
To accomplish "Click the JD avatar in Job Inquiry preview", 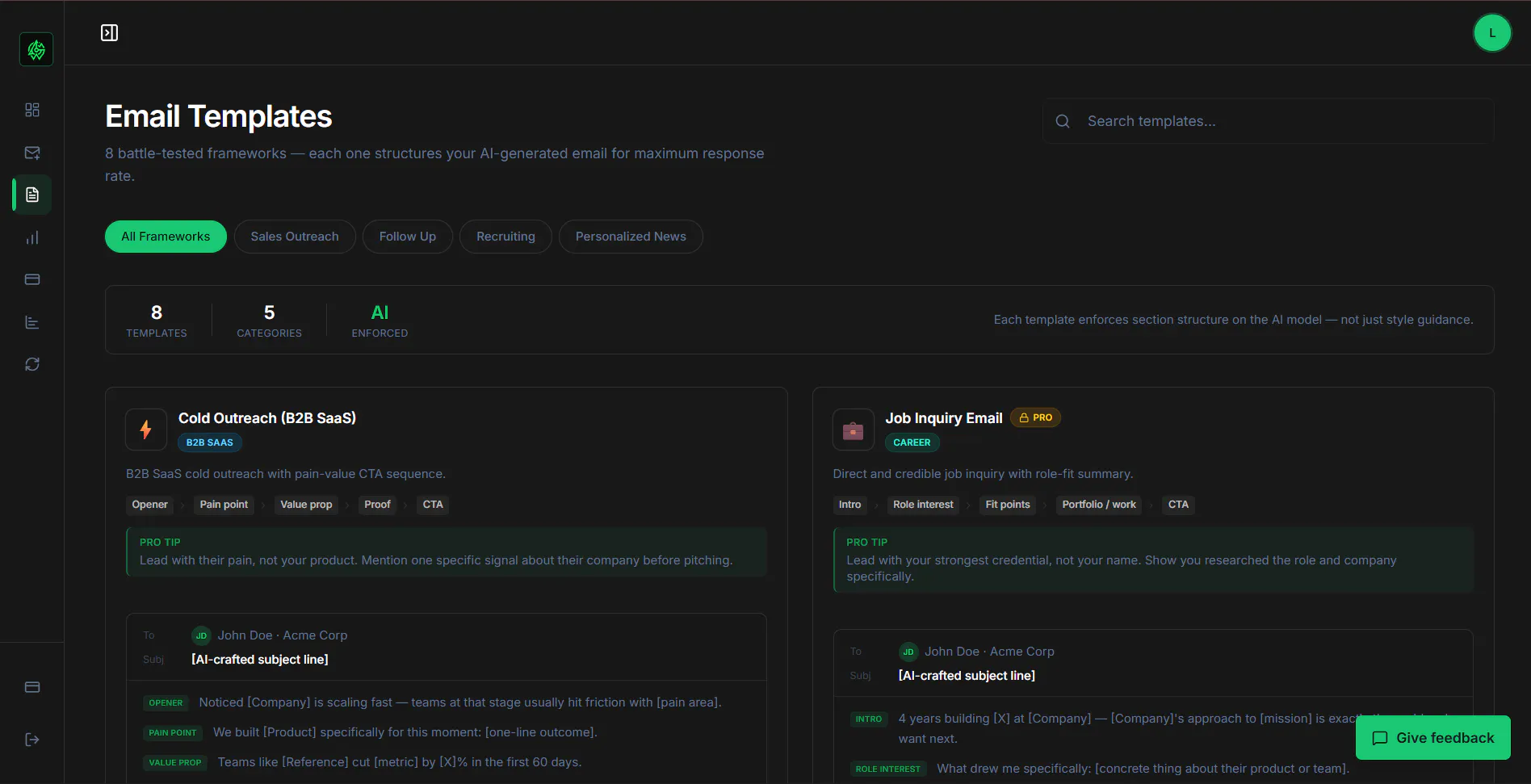I will (908, 652).
